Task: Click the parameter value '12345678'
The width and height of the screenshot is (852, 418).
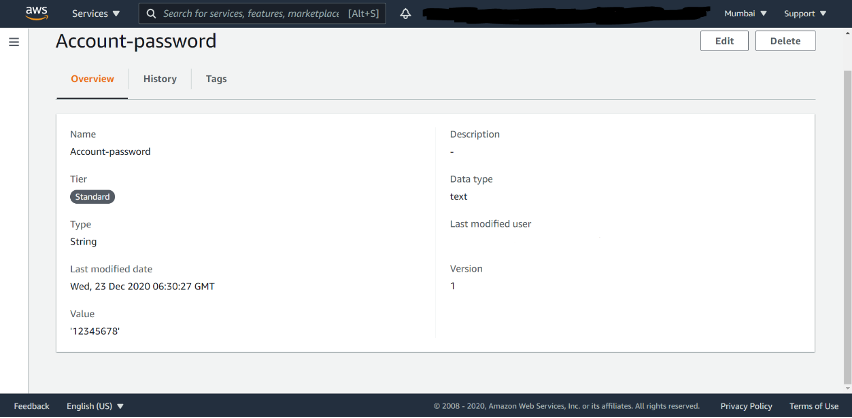Action: (95, 331)
